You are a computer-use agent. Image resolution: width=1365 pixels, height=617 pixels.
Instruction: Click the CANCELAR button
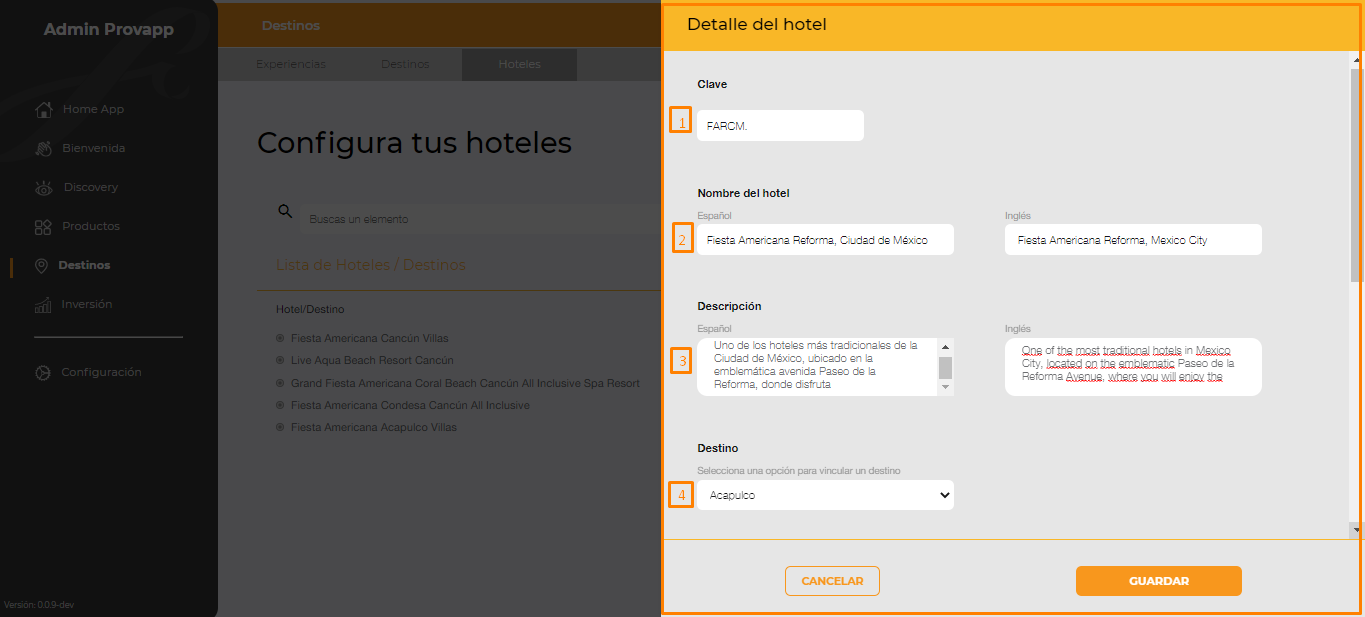tap(832, 581)
